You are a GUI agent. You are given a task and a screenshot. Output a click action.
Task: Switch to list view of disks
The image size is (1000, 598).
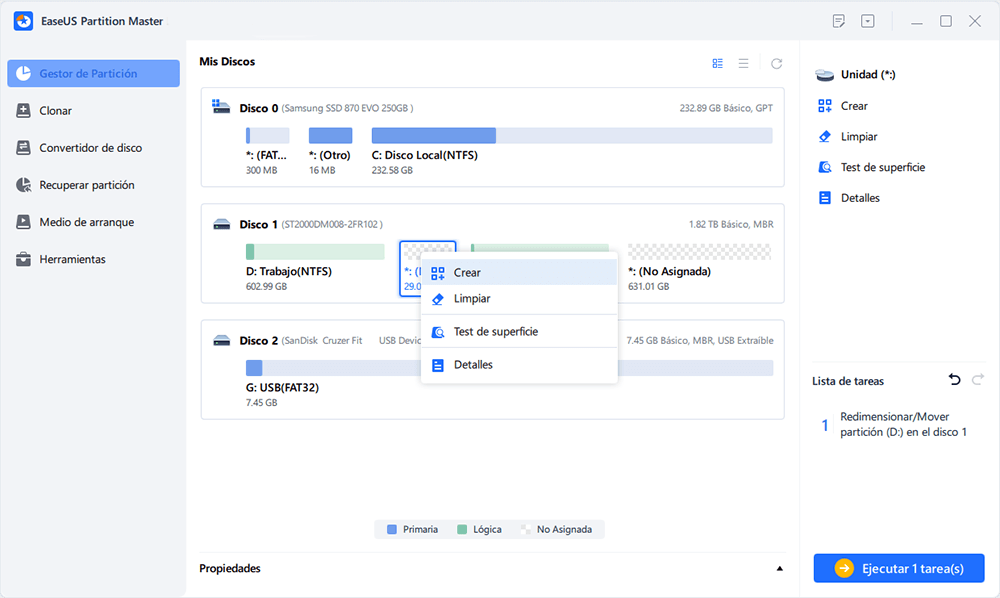pyautogui.click(x=744, y=63)
